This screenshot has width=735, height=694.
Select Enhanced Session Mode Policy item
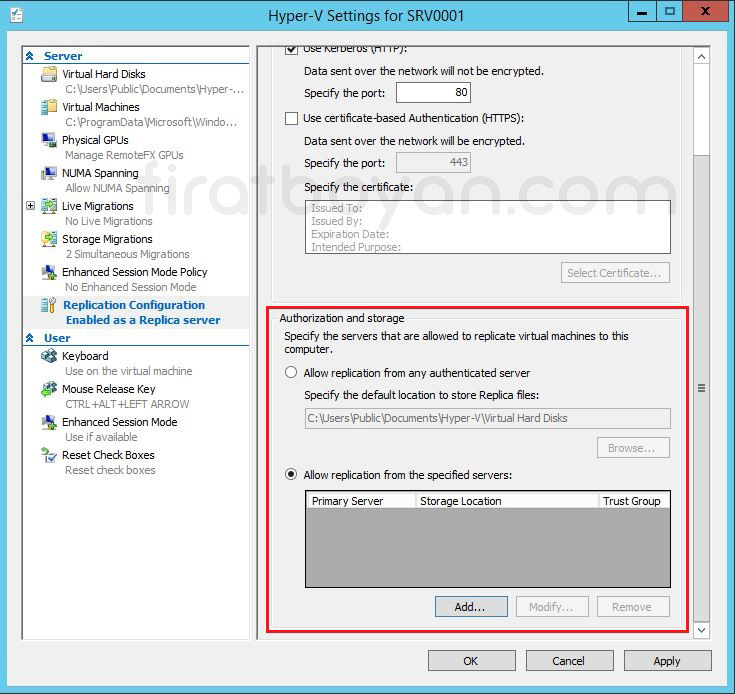click(x=135, y=272)
